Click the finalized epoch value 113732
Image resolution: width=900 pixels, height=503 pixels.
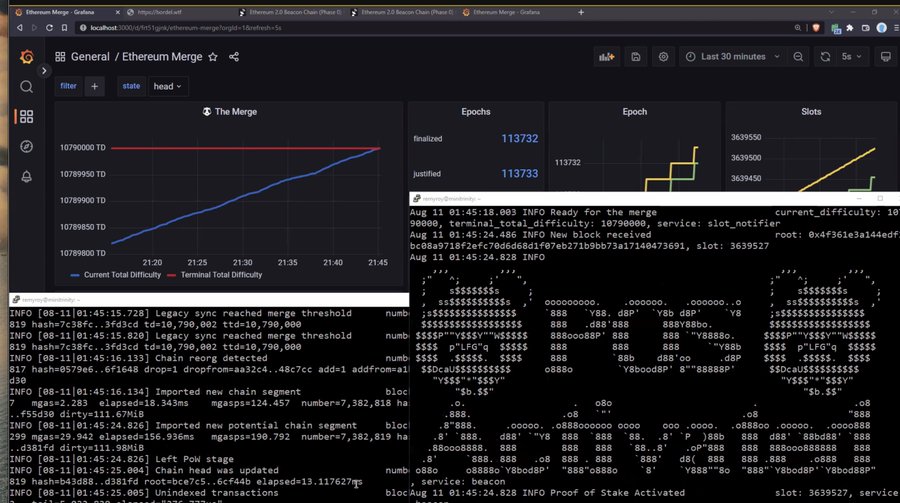coord(519,138)
